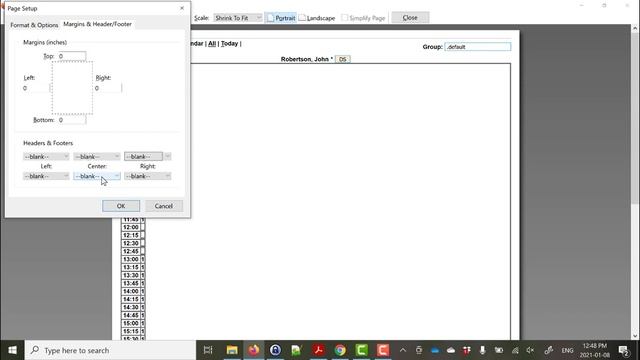Click the Group field showing .default
Viewport: 640px width, 360px height.
coord(478,47)
